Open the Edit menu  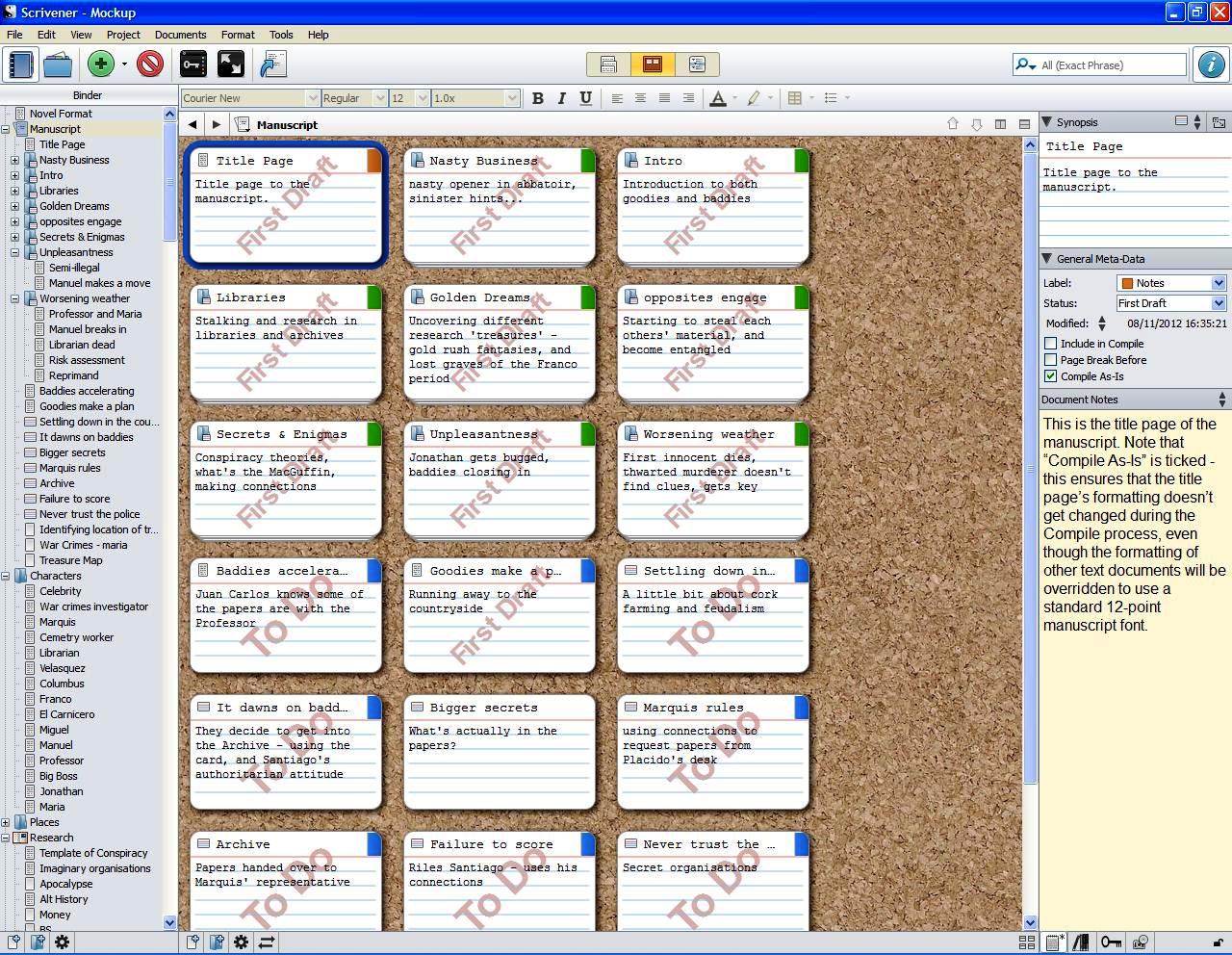tap(46, 35)
